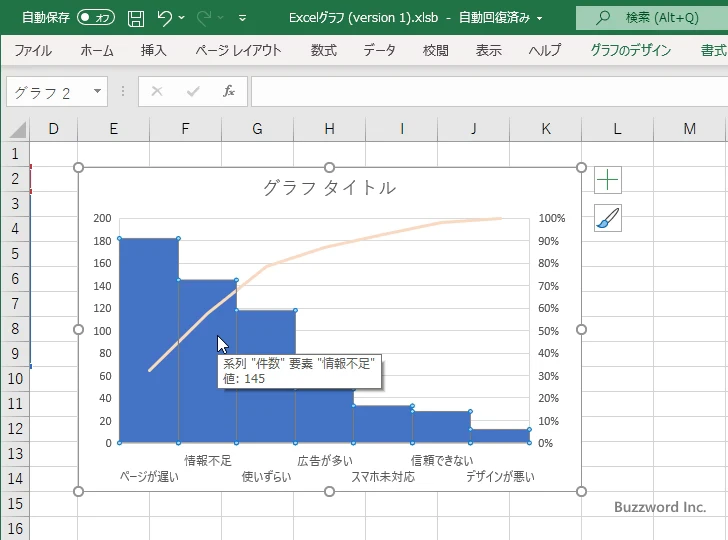Click the Insert Function fx icon

coord(229,91)
